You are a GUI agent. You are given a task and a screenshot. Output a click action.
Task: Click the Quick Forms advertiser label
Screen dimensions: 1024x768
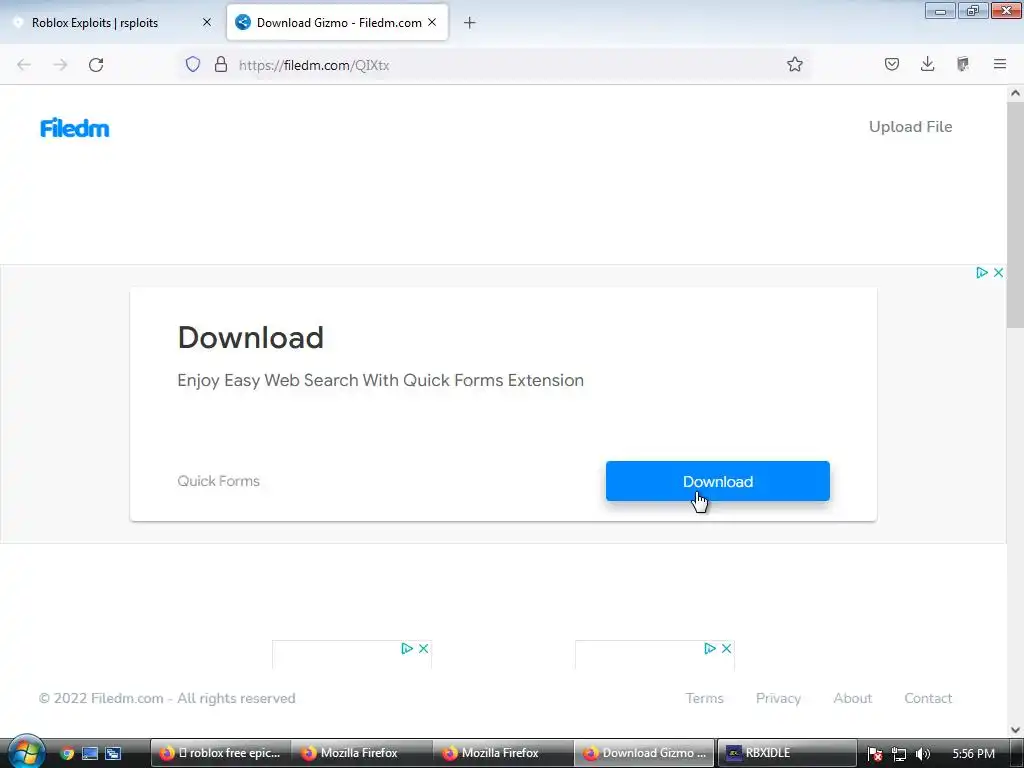coord(219,481)
